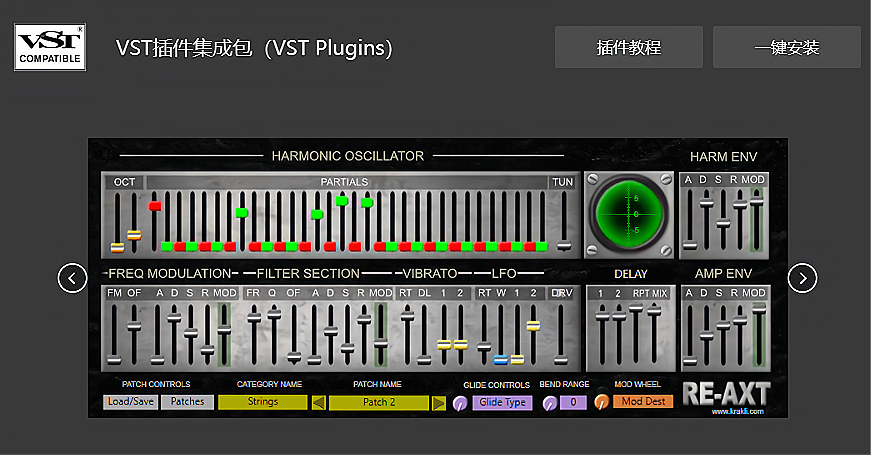Click the 插件教程 button

click(x=628, y=47)
